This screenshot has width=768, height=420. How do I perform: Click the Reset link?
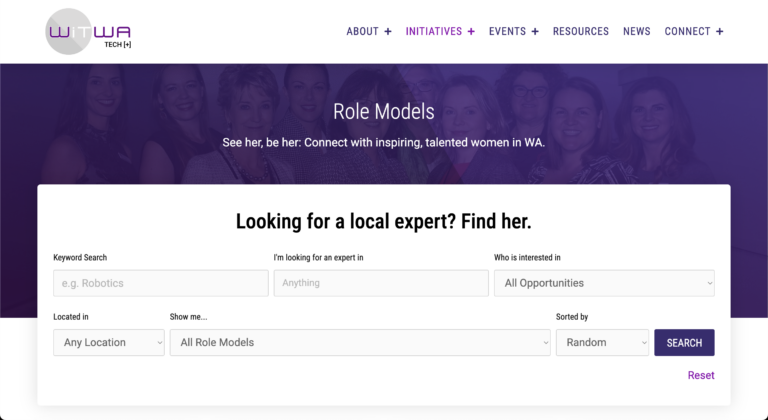coord(701,375)
